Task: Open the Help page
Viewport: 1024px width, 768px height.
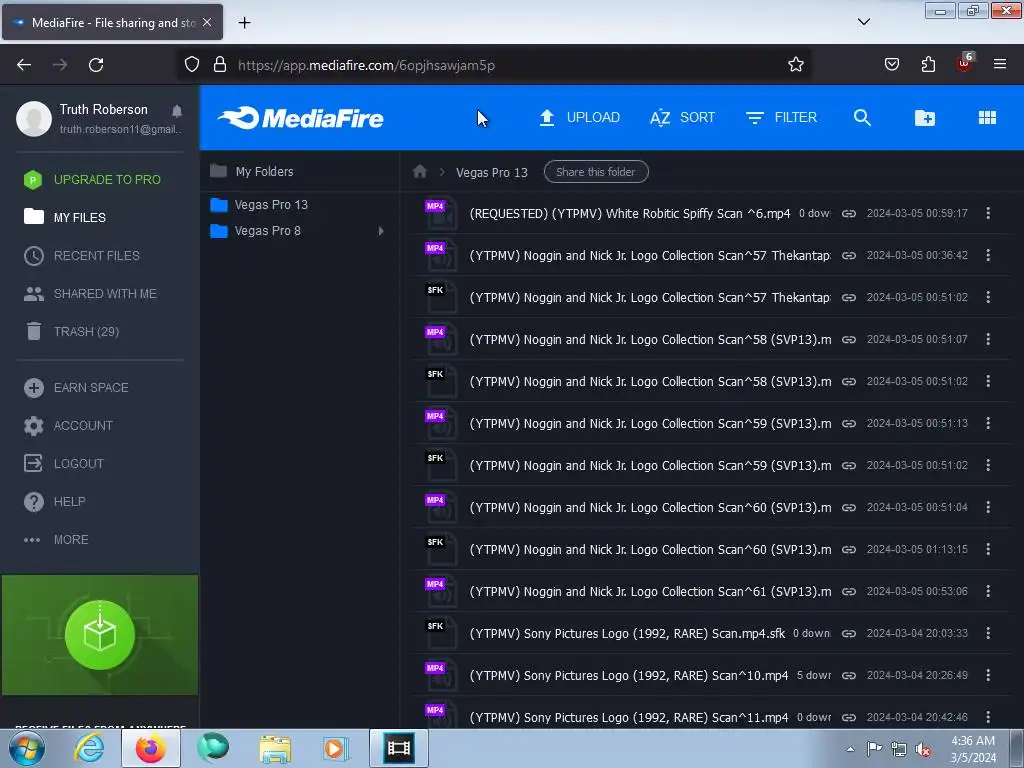Action: click(x=55, y=502)
